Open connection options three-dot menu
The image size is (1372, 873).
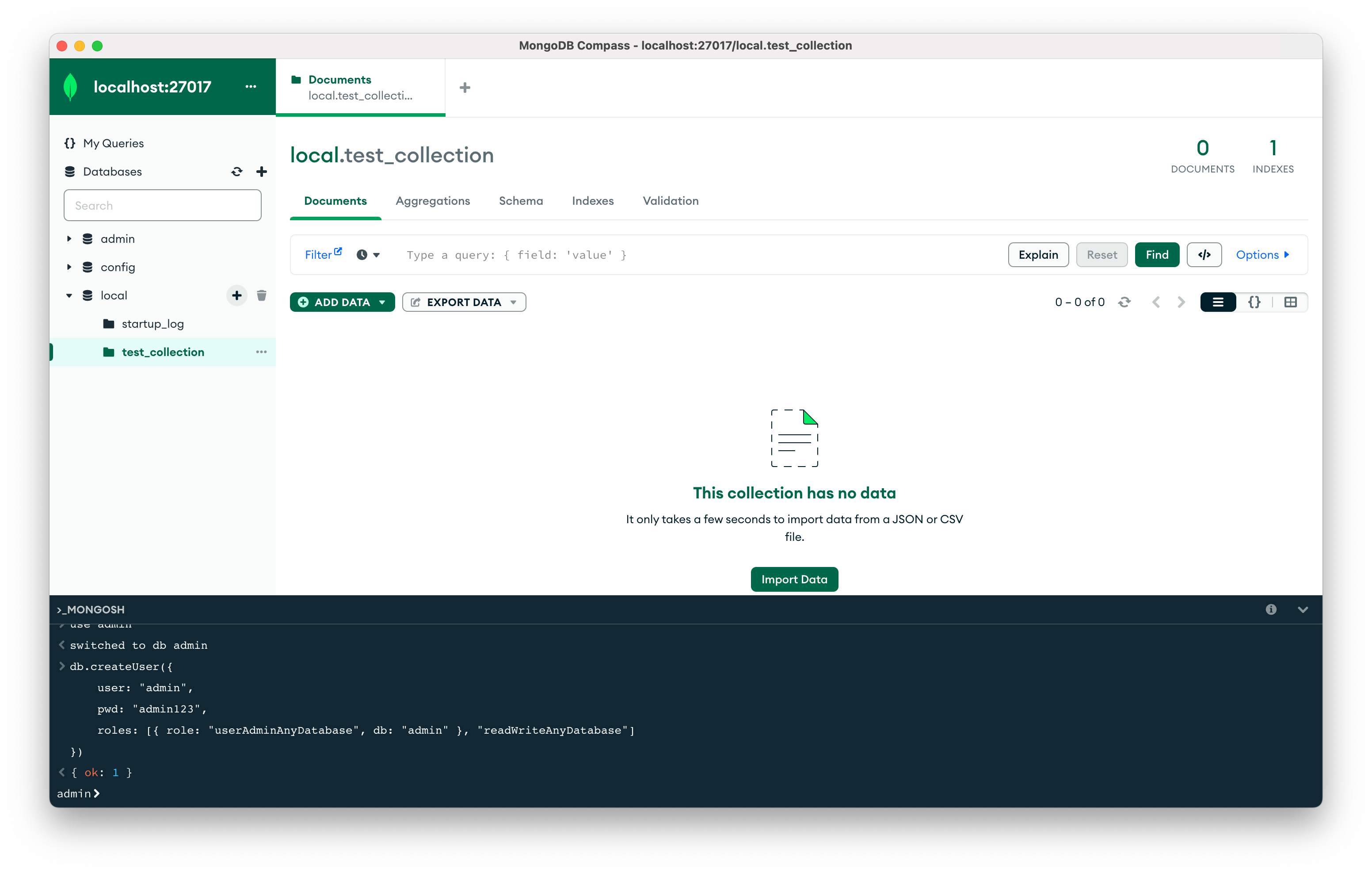pos(251,87)
